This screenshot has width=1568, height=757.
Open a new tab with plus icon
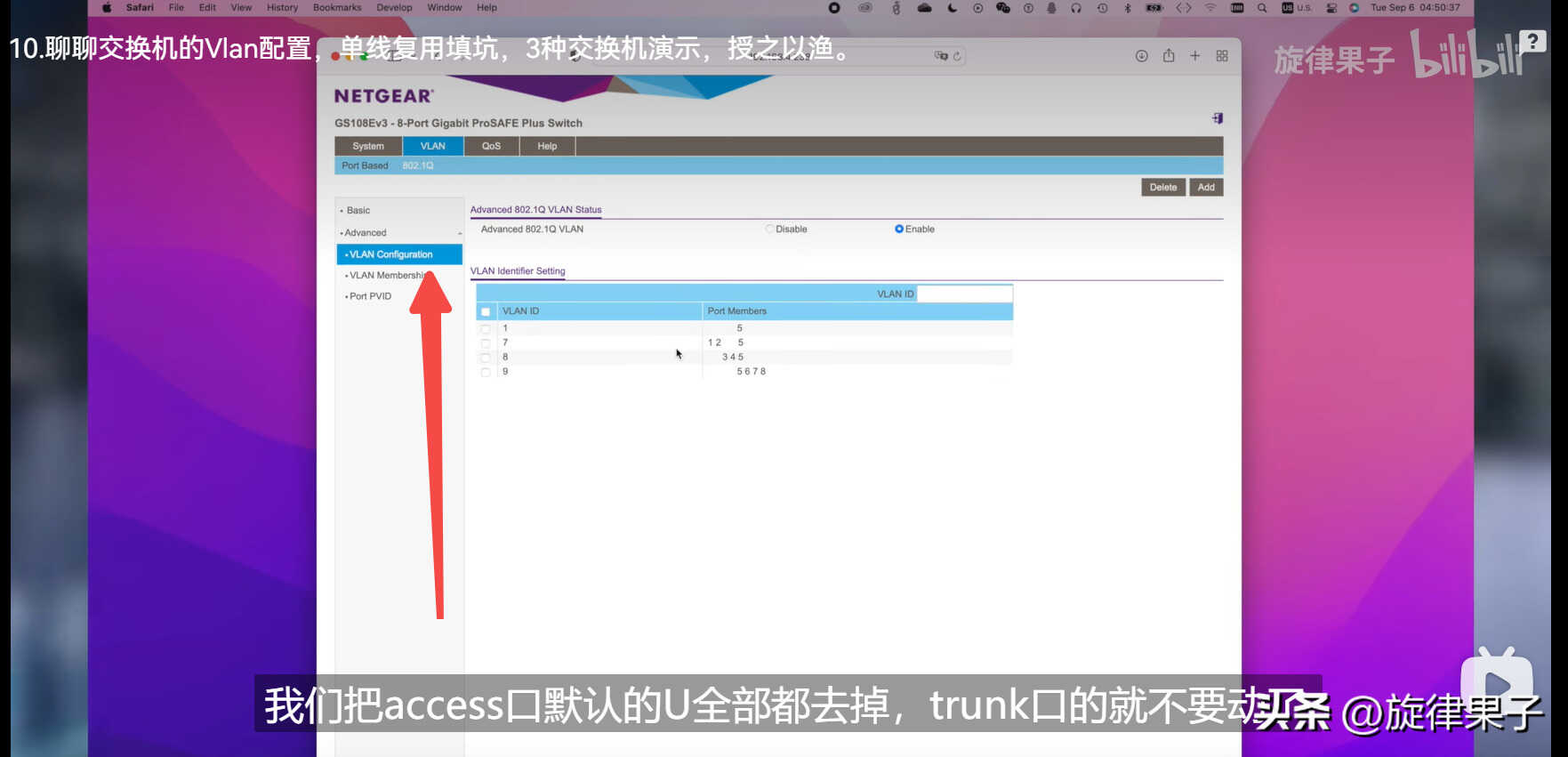pos(1195,56)
